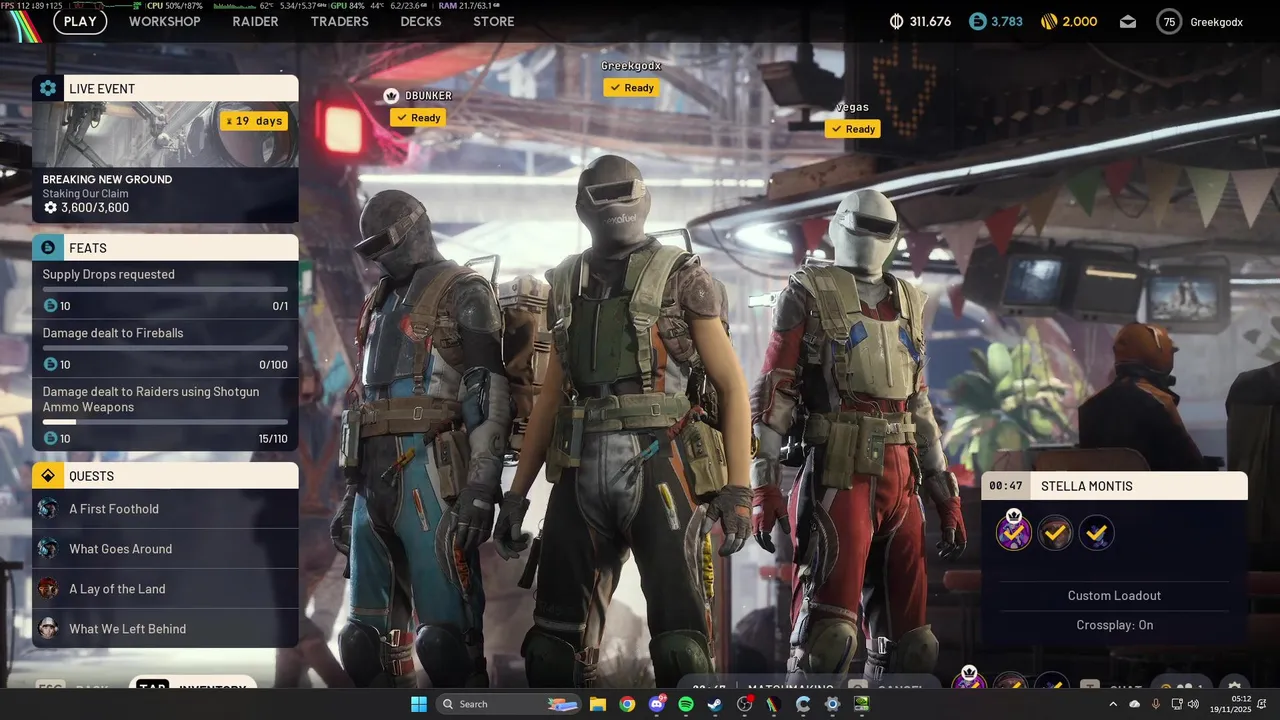The image size is (1280, 720).
Task: Click the third squad member ready icon
Action: point(1096,533)
